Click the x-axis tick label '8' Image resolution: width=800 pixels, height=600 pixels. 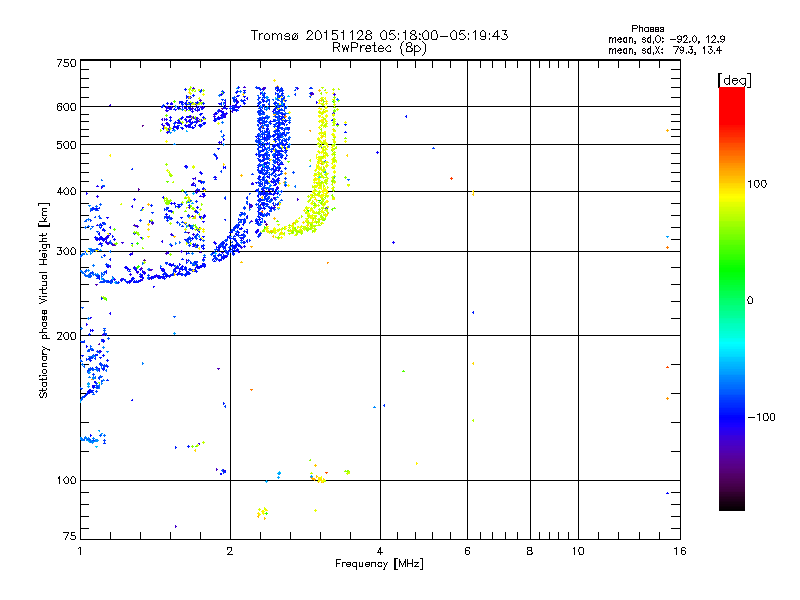point(530,551)
